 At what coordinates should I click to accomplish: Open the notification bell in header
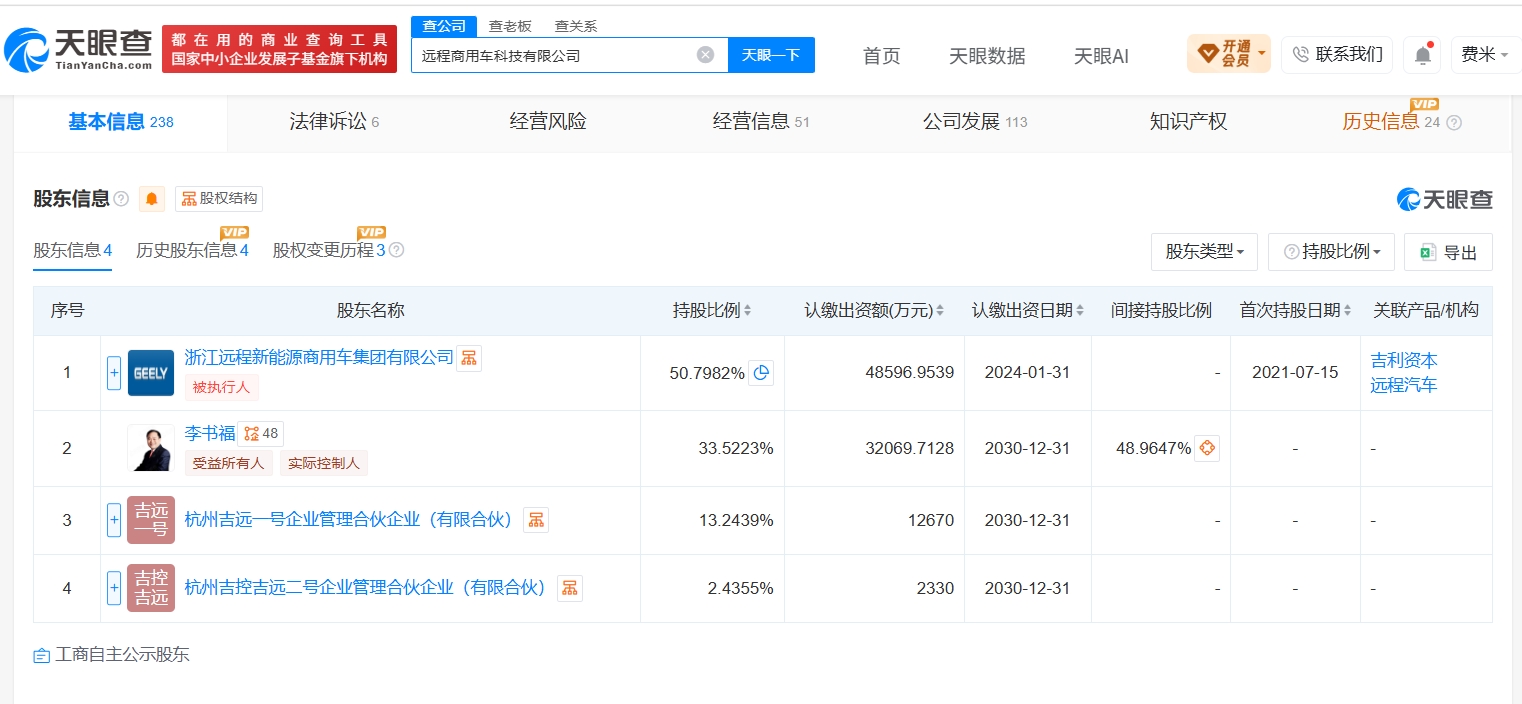(1422, 55)
